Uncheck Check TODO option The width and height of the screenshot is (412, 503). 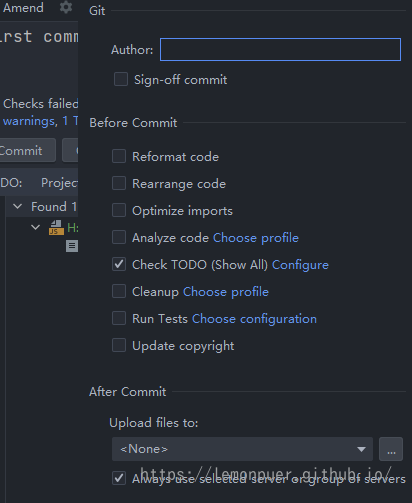click(x=119, y=264)
